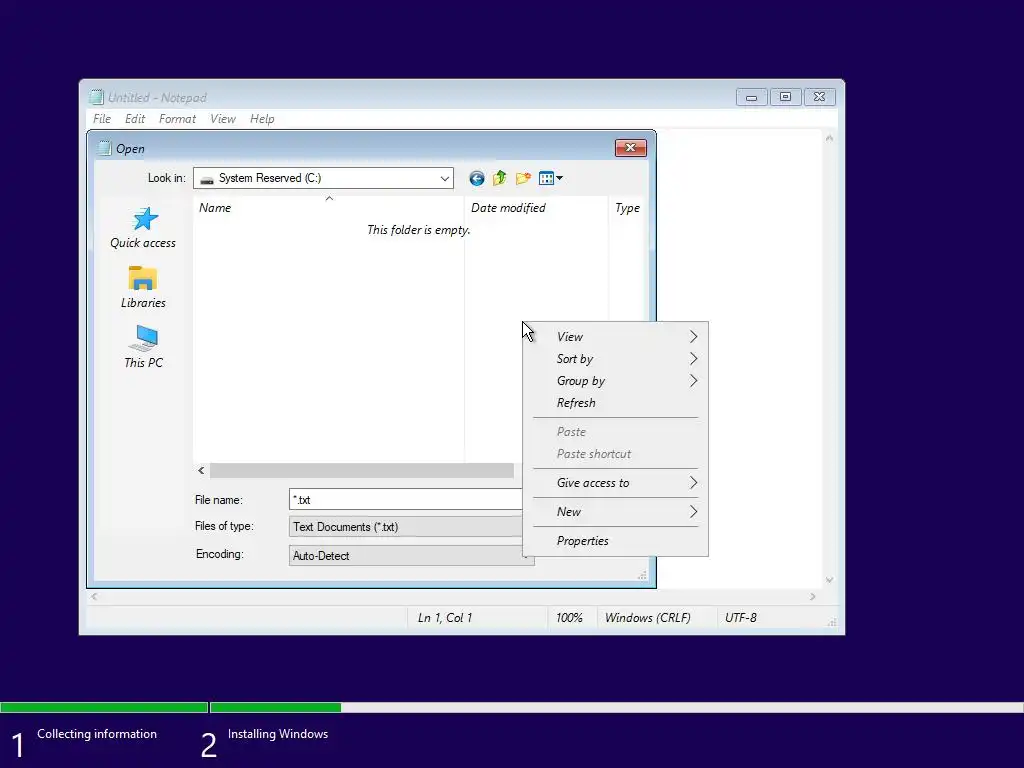Open the View Menu icon dropdown
The width and height of the screenshot is (1024, 768).
551,178
